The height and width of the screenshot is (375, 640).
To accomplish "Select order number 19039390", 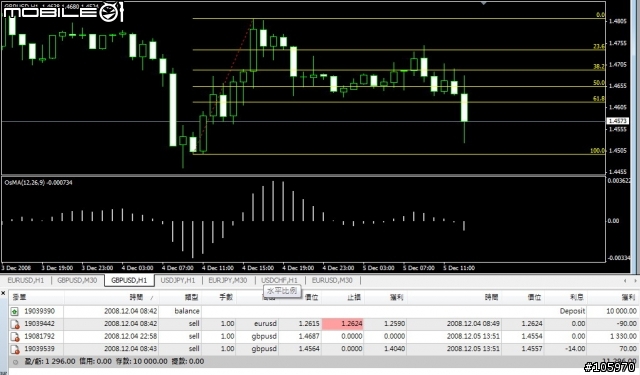I will tap(39, 311).
